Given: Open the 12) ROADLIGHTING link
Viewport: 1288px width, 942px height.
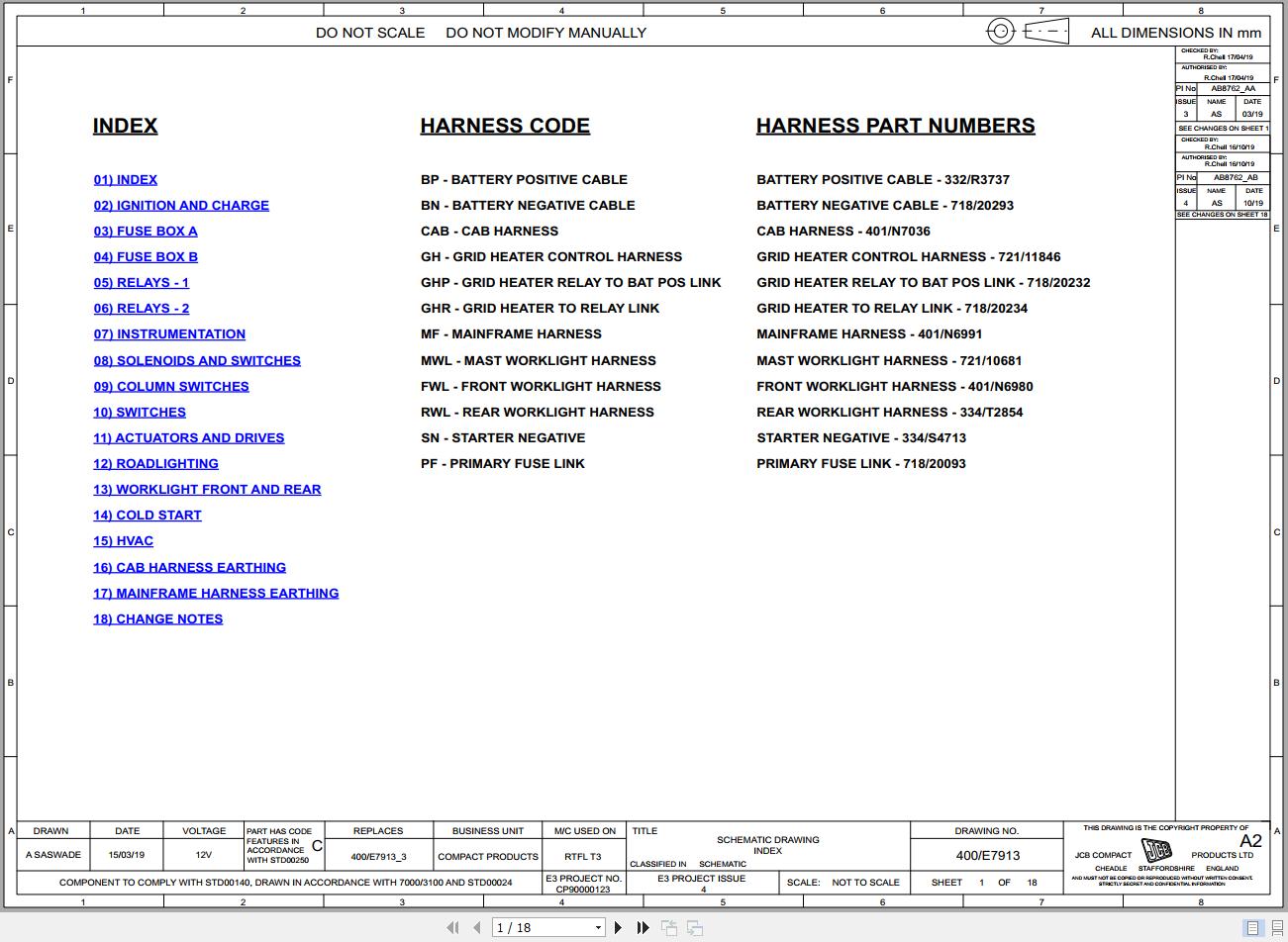Looking at the screenshot, I should point(155,463).
